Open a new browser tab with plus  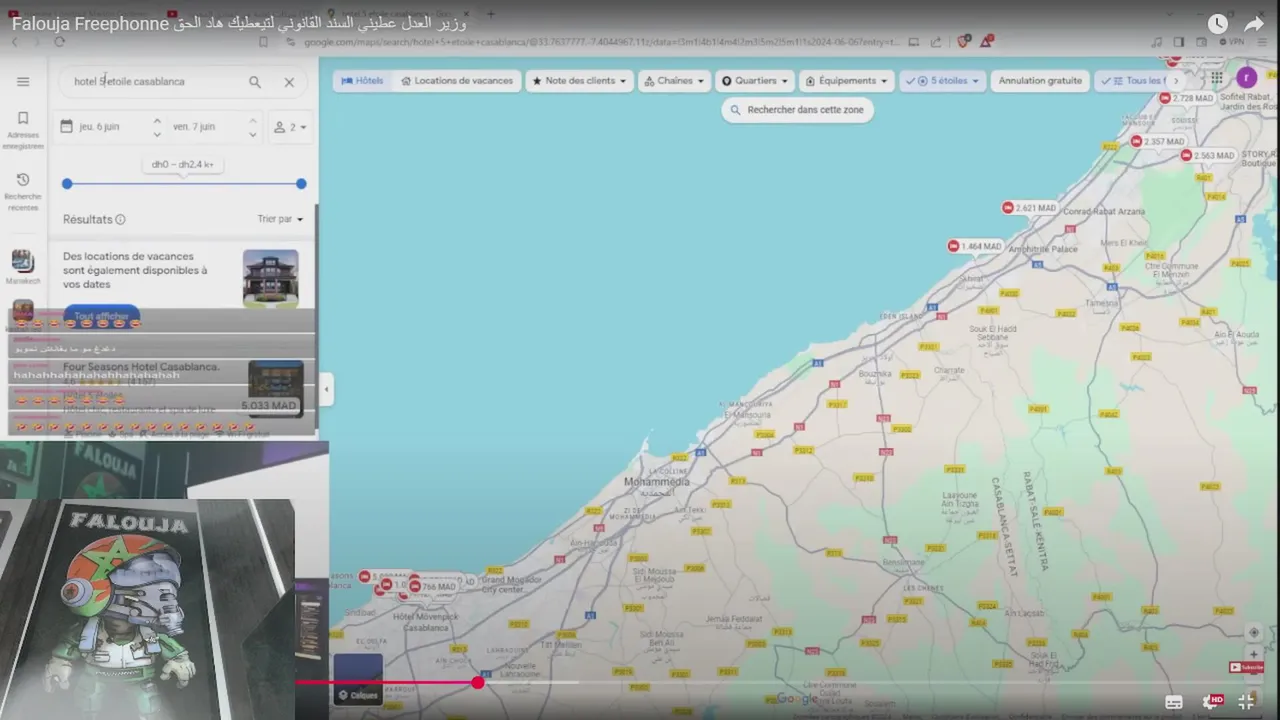click(490, 14)
